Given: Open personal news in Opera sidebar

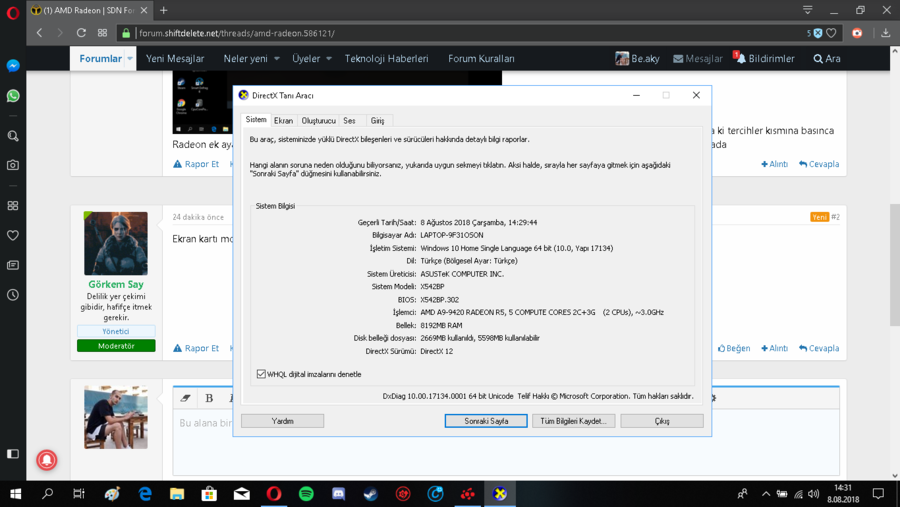Looking at the screenshot, I should (13, 265).
